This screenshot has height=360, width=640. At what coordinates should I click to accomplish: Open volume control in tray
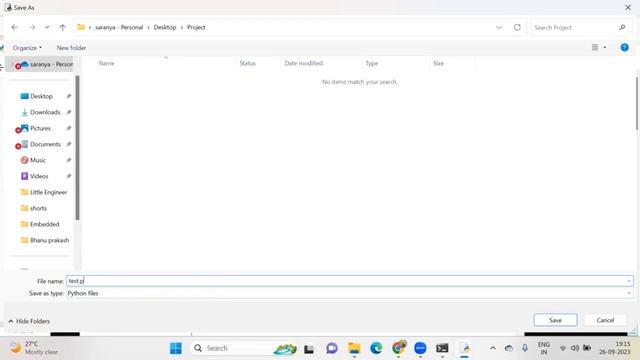[575, 348]
